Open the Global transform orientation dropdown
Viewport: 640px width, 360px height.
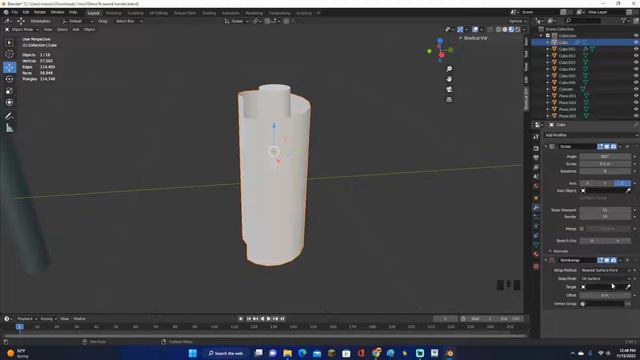click(x=236, y=21)
